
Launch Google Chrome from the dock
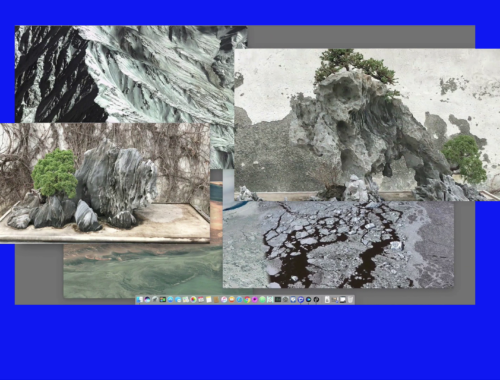(x=247, y=300)
